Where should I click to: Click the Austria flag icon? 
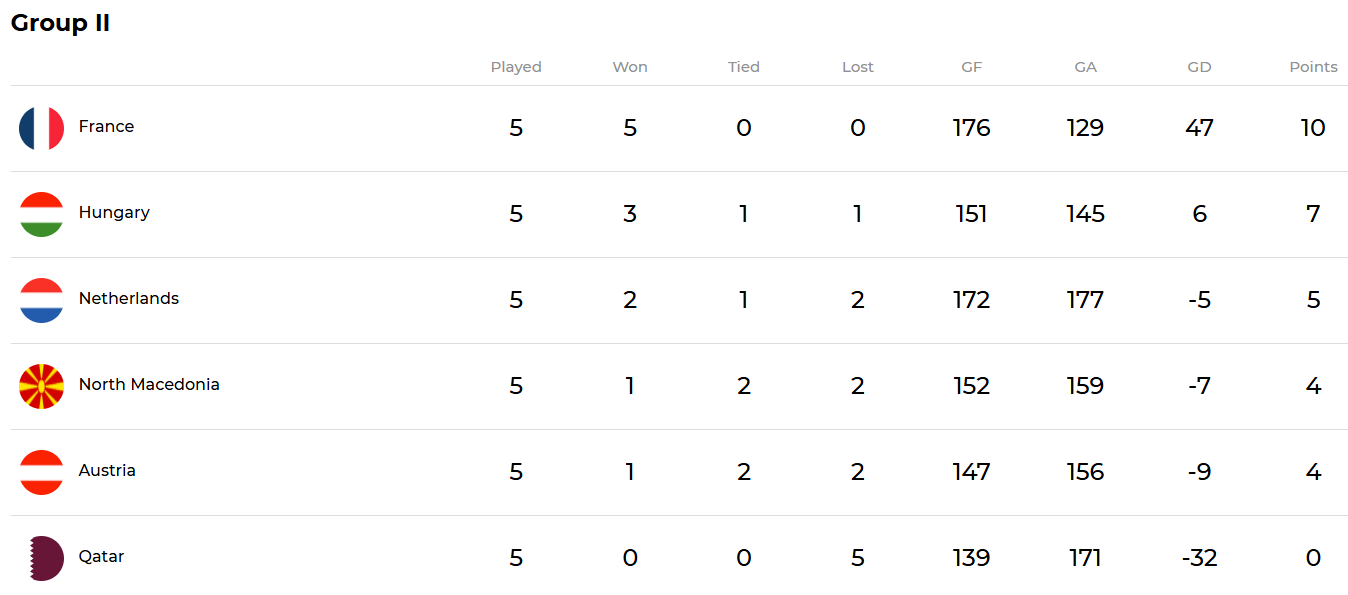tap(42, 472)
